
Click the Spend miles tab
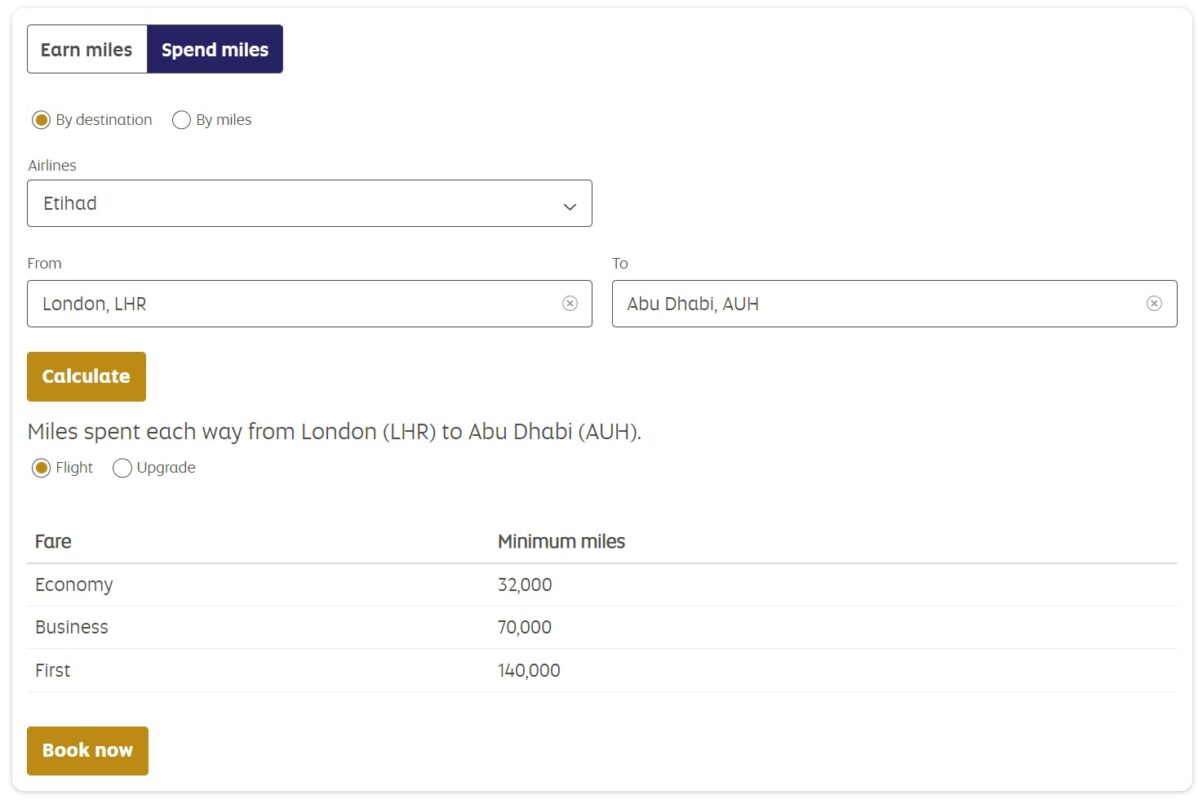click(x=215, y=49)
